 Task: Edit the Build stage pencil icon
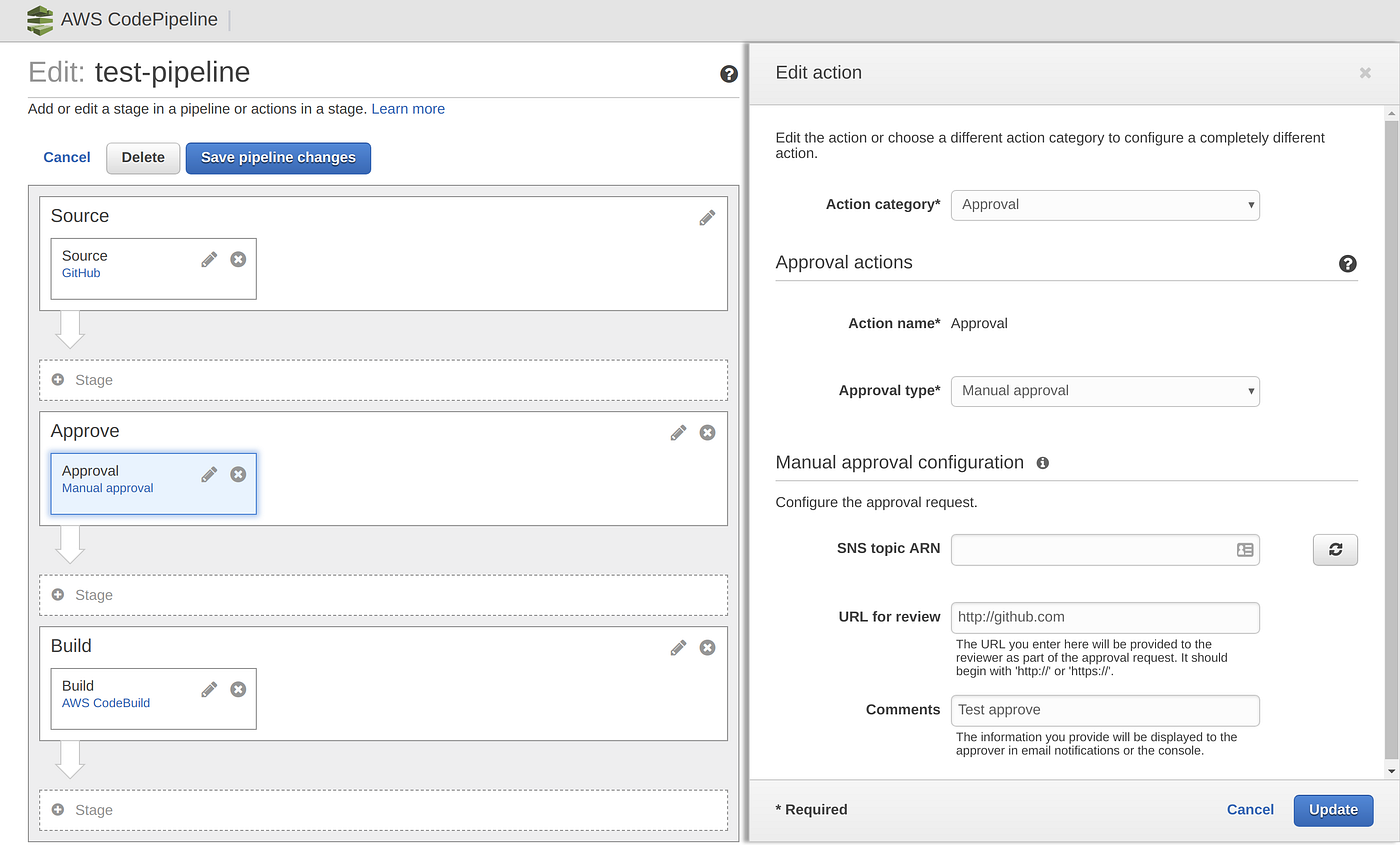click(678, 647)
